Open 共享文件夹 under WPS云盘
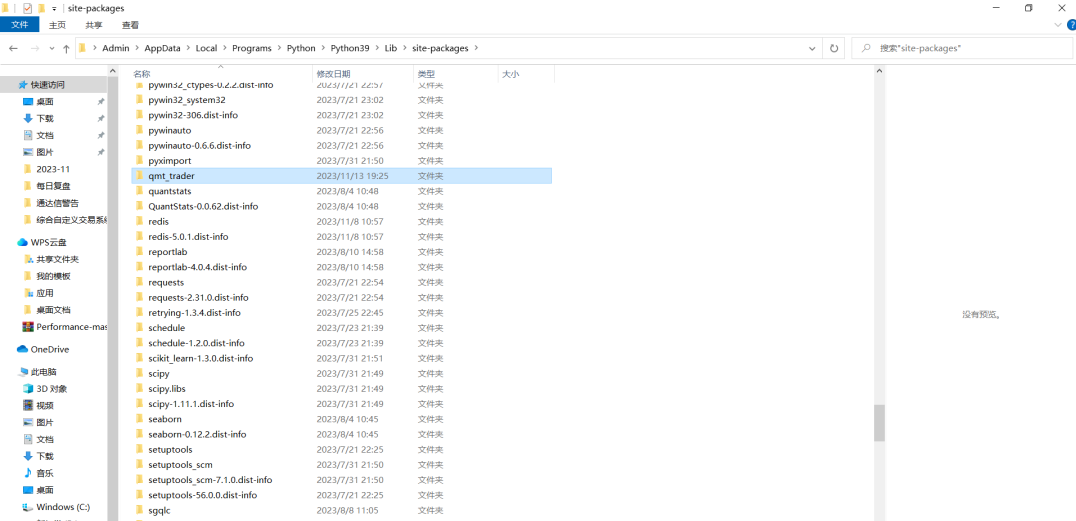Screen dimensions: 1076x521 pyautogui.click(x=58, y=259)
